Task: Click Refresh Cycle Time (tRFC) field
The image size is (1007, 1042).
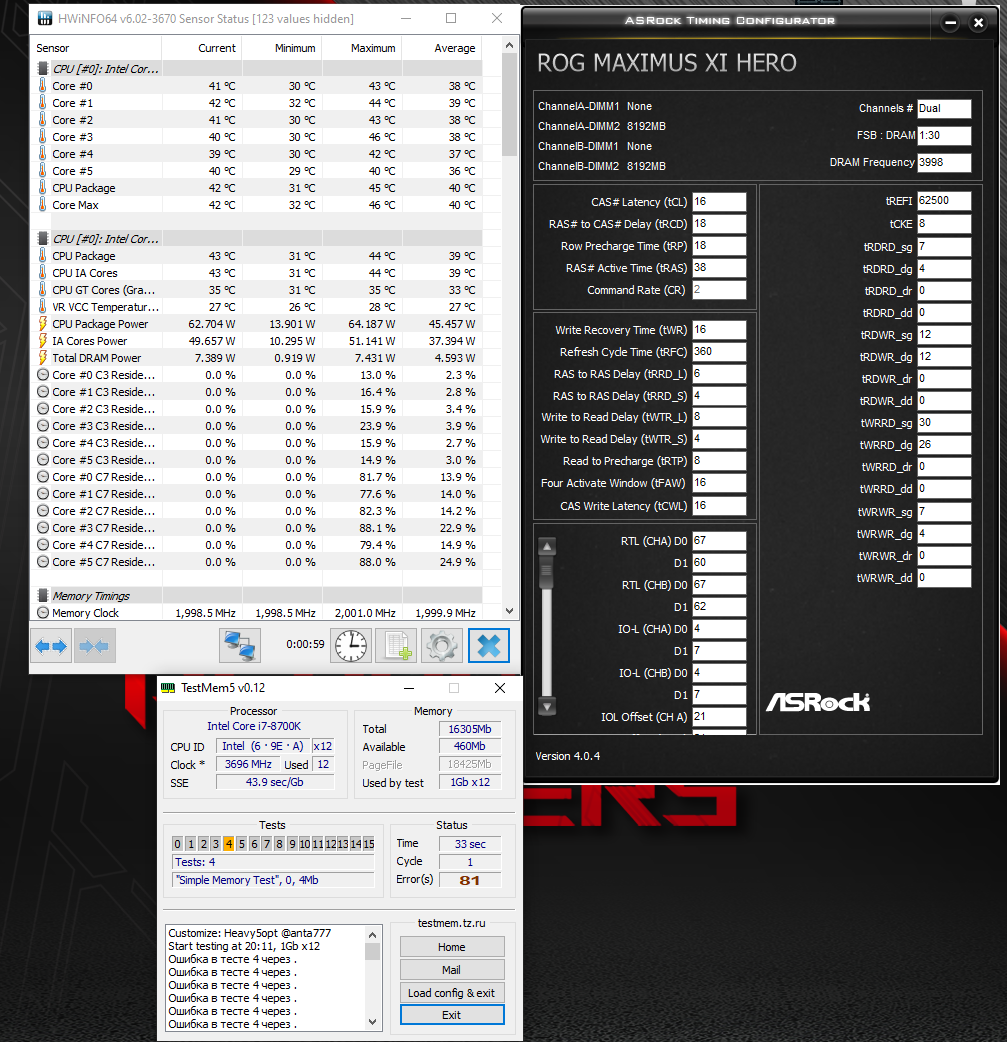Action: 719,352
